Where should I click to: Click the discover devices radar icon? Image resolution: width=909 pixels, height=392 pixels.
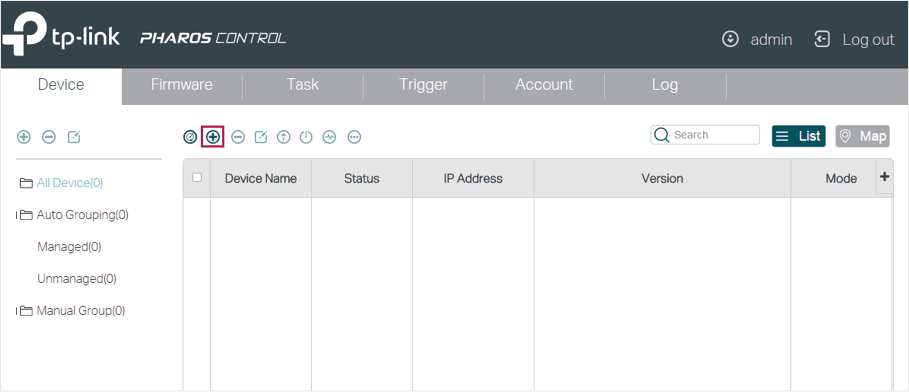click(x=190, y=137)
